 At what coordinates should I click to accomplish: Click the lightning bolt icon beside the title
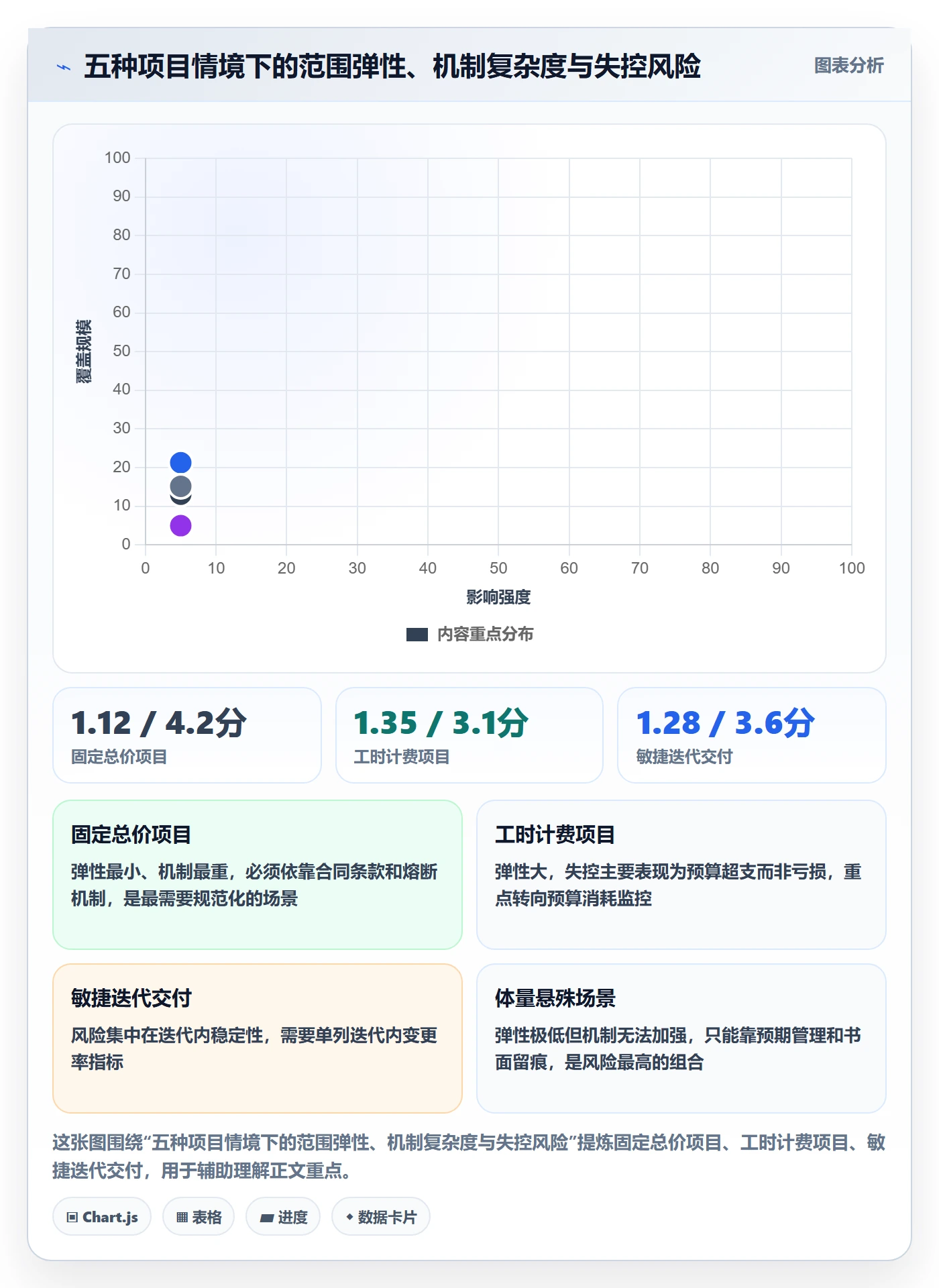coord(64,67)
